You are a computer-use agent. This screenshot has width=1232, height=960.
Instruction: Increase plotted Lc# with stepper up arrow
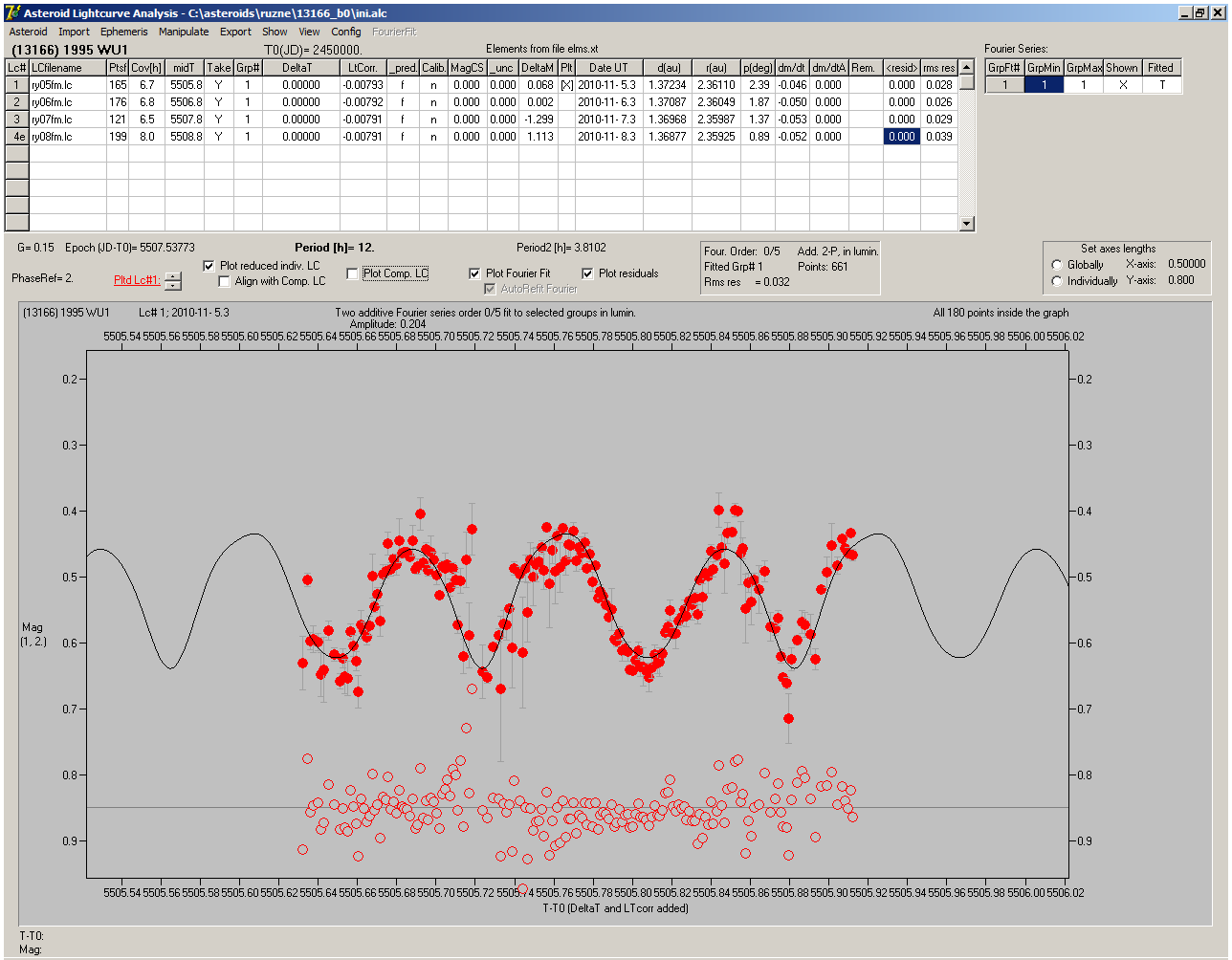pyautogui.click(x=172, y=276)
